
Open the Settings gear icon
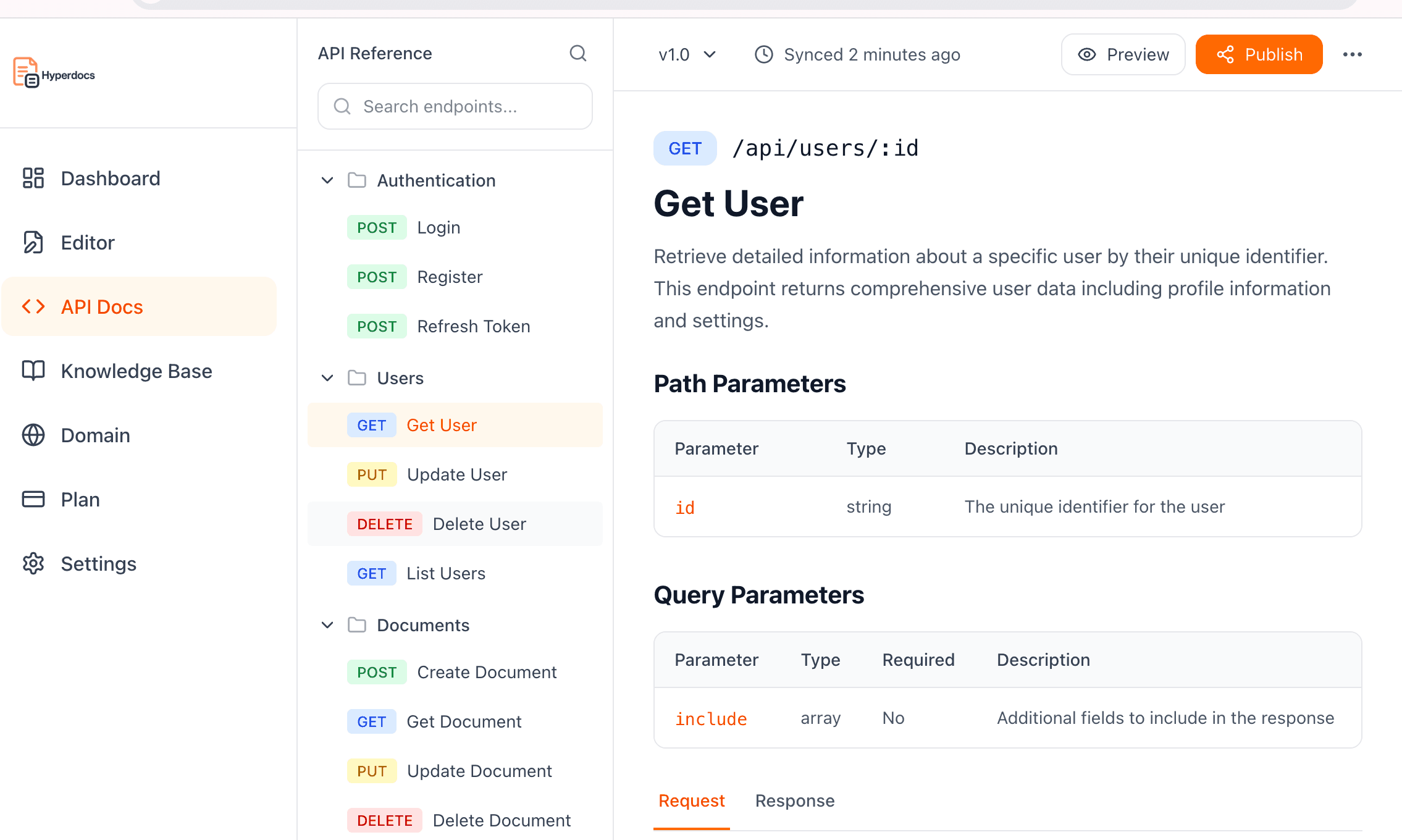click(33, 563)
